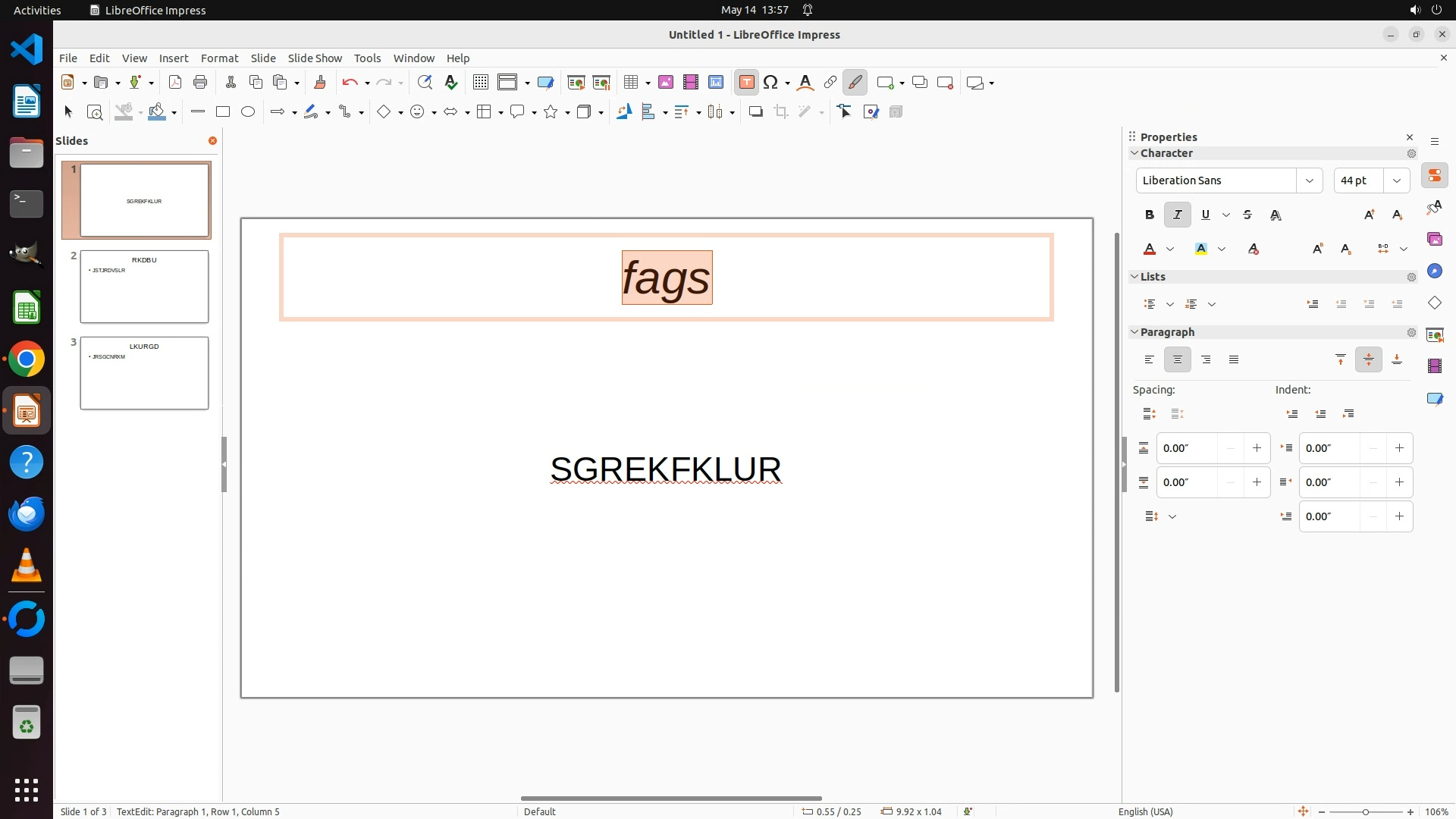Select the Rectangle drawing tool
Viewport: 1456px width, 819px height.
coord(223,112)
